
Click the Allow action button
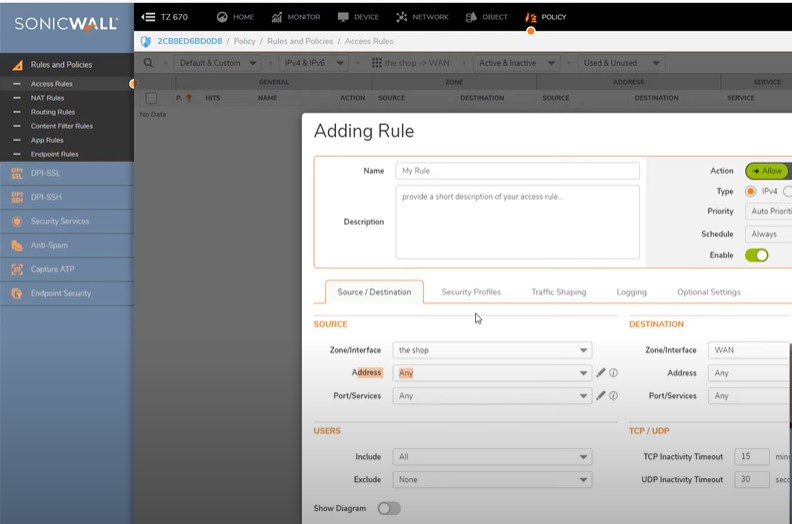767,171
